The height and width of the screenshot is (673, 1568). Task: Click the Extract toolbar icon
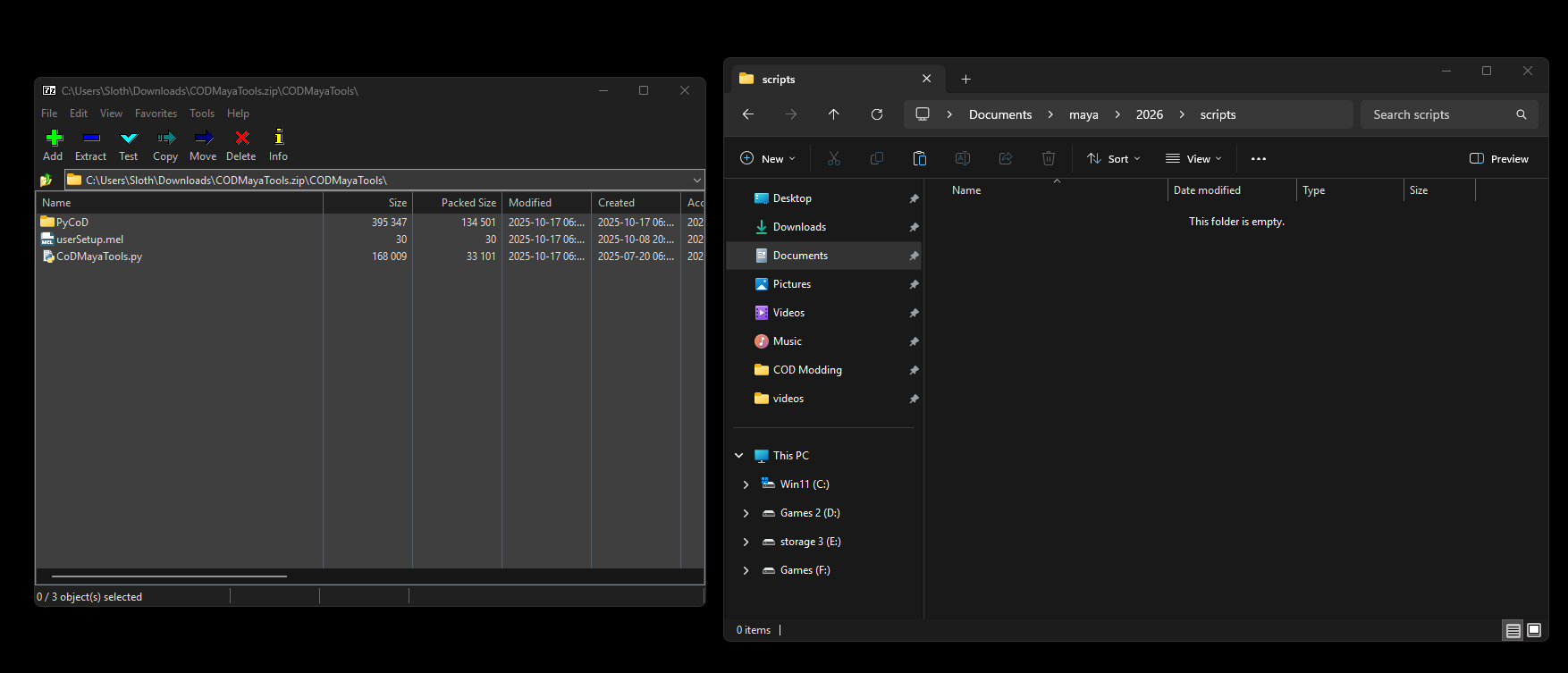(90, 139)
